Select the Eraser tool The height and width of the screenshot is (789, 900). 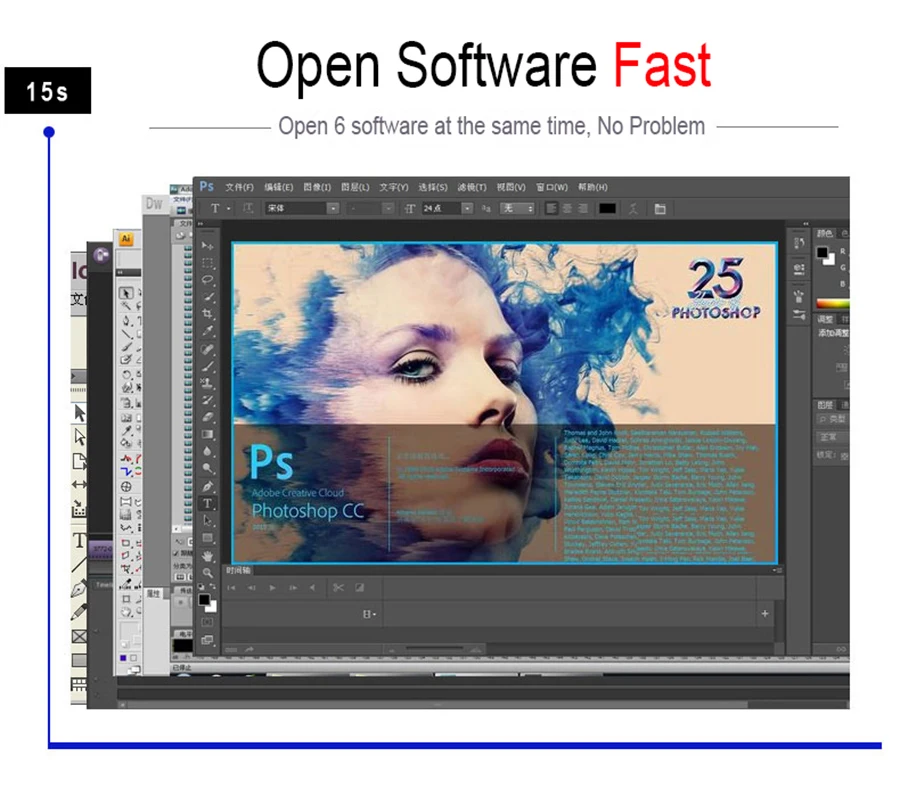[207, 417]
